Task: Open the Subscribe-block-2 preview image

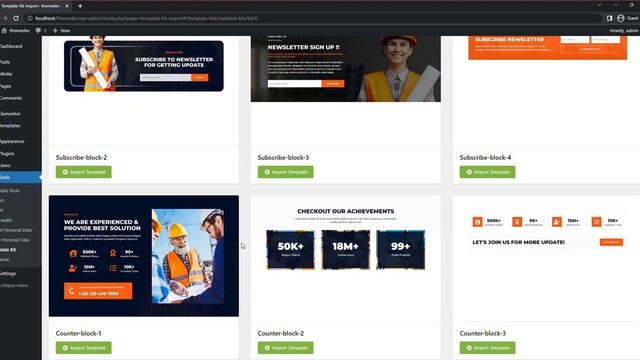Action: 144,66
